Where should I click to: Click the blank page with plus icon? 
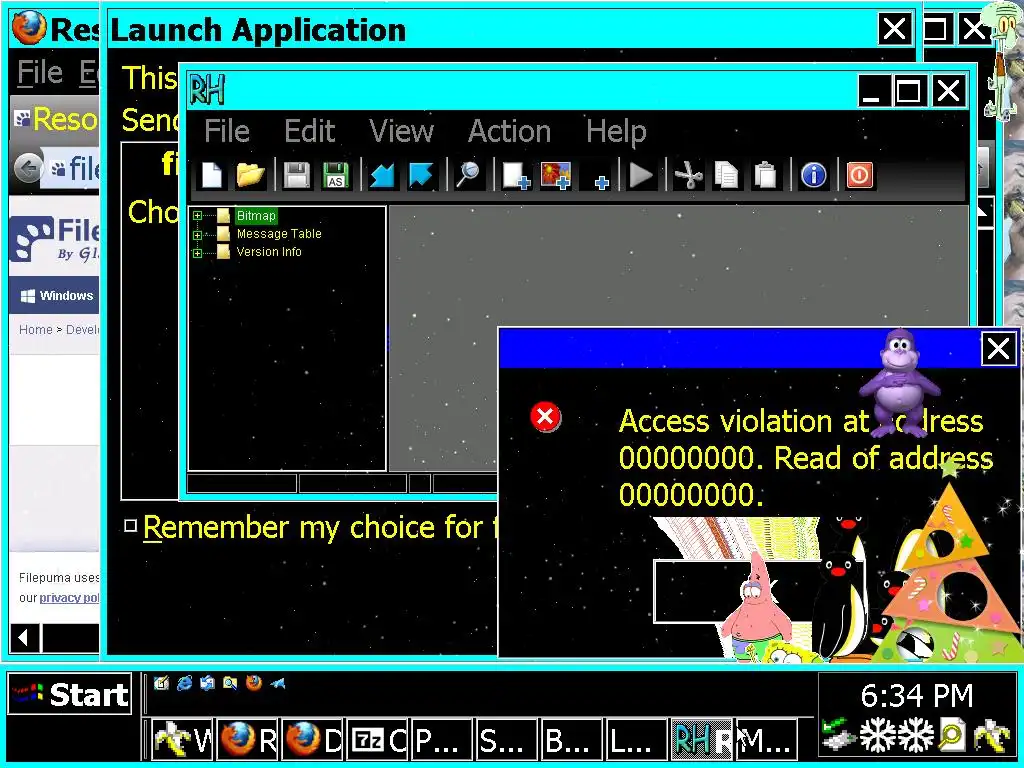point(515,175)
